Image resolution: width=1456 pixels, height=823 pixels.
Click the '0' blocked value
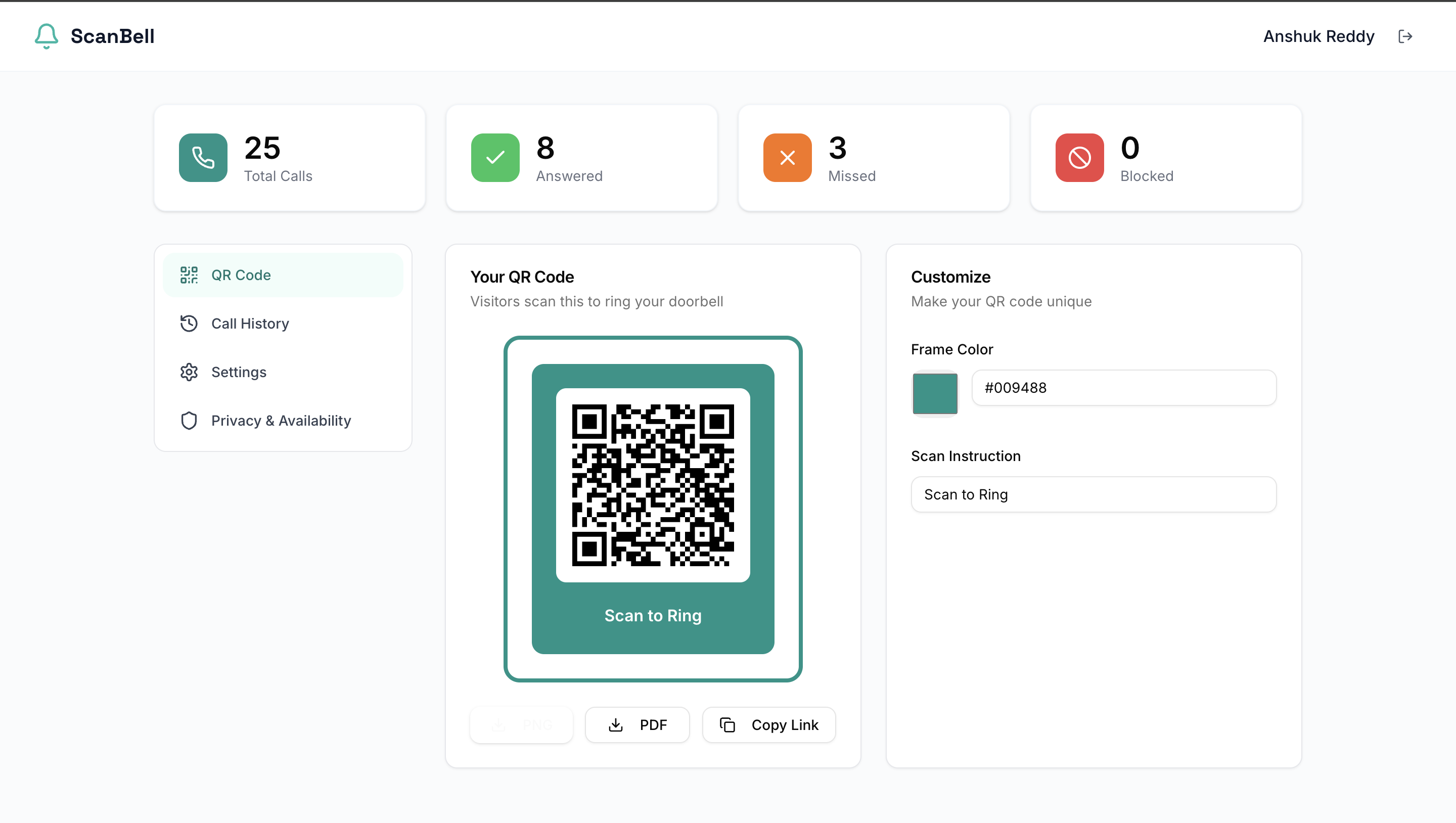click(x=1130, y=148)
